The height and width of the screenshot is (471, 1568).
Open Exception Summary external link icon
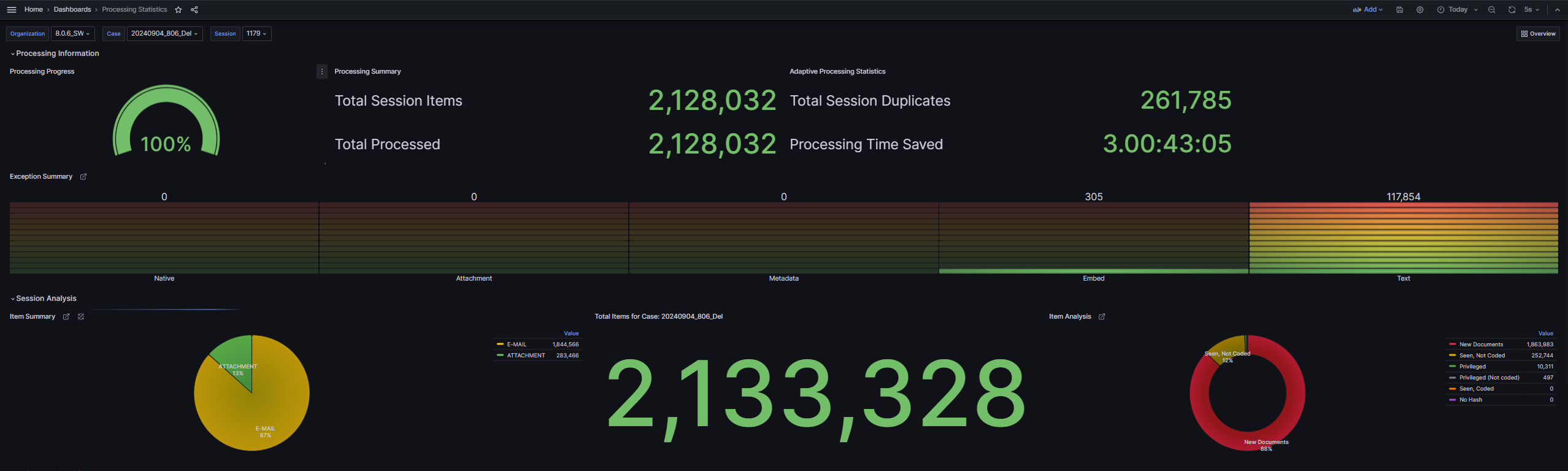(83, 177)
